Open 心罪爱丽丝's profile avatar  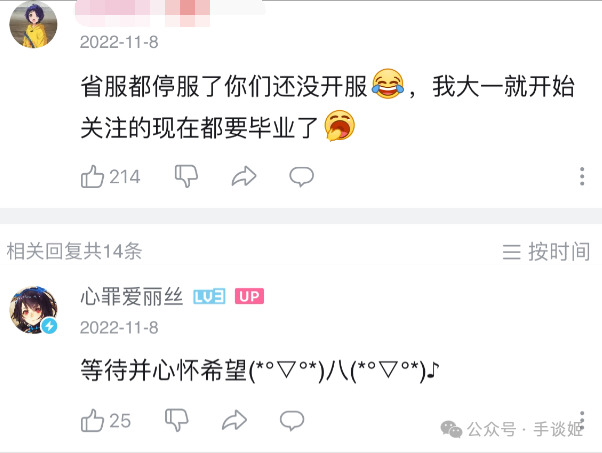[33, 309]
